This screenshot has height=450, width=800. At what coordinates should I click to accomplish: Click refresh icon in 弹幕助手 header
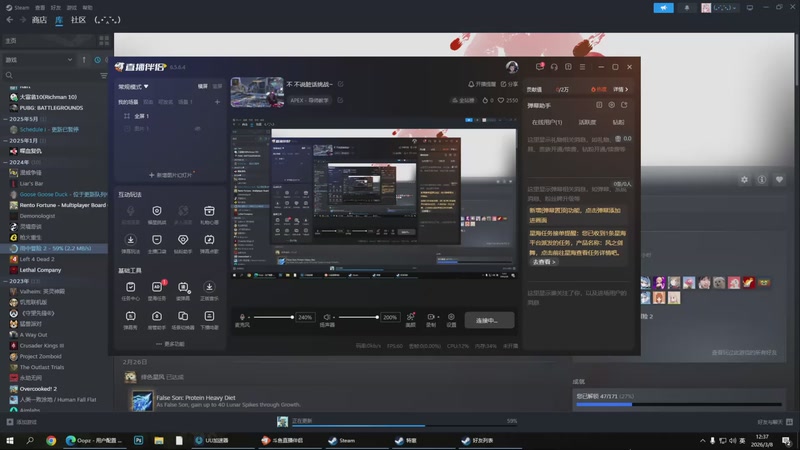[624, 105]
